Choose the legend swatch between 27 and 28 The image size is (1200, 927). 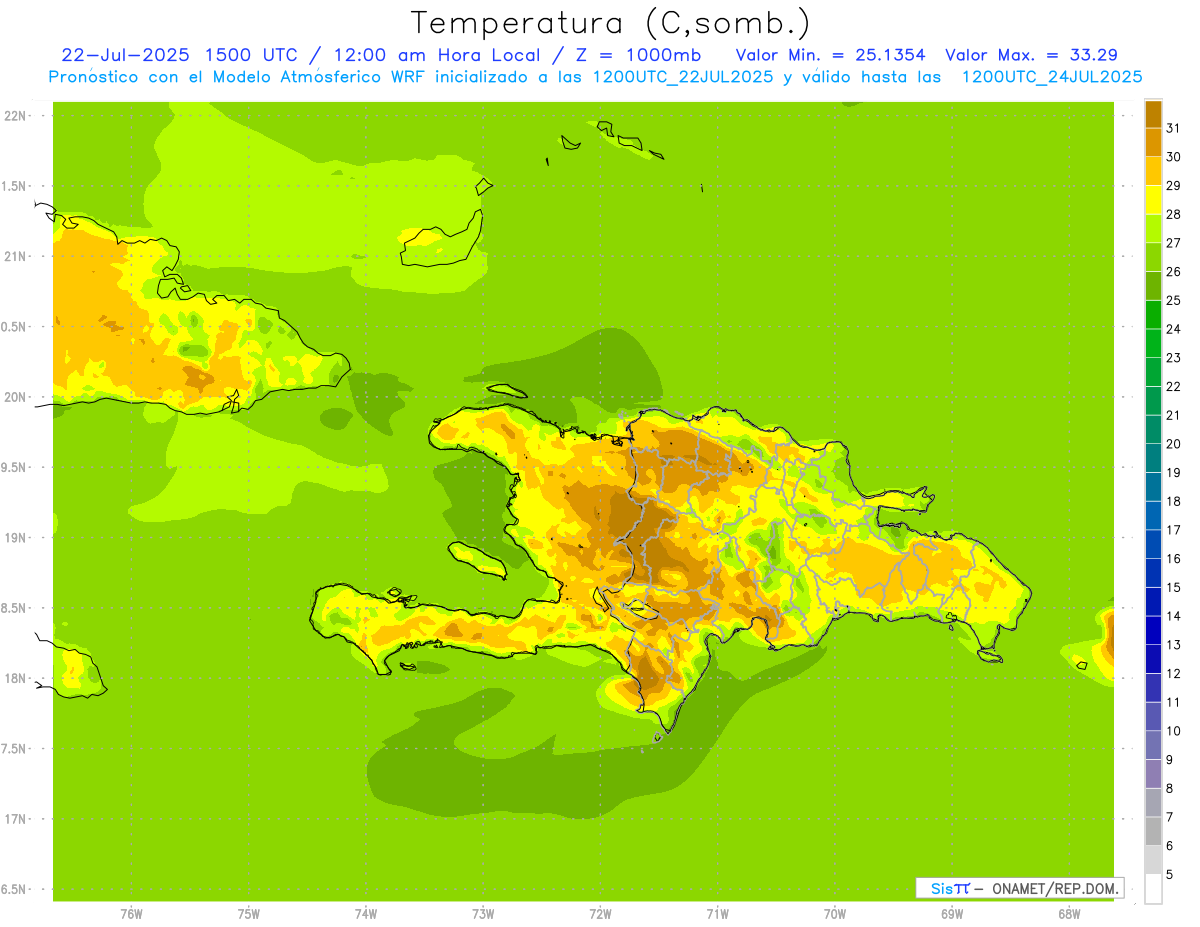(x=1153, y=228)
